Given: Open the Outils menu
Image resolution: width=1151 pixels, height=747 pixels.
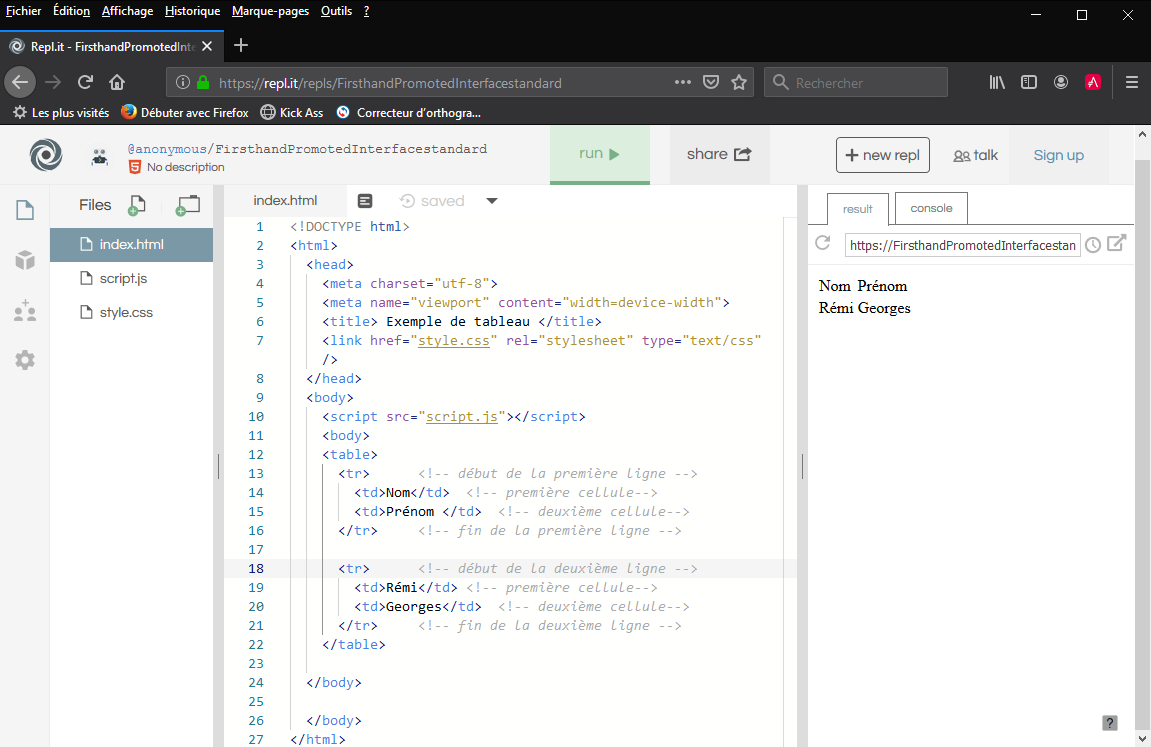Looking at the screenshot, I should tap(336, 11).
